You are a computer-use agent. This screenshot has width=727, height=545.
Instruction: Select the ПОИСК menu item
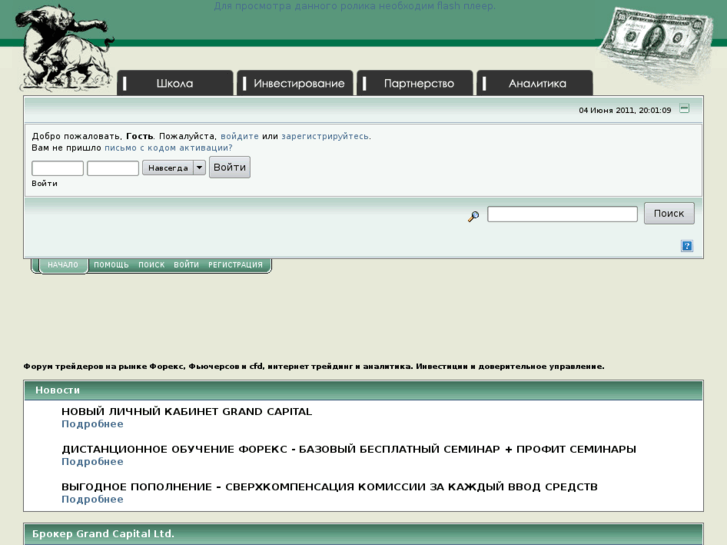[152, 265]
